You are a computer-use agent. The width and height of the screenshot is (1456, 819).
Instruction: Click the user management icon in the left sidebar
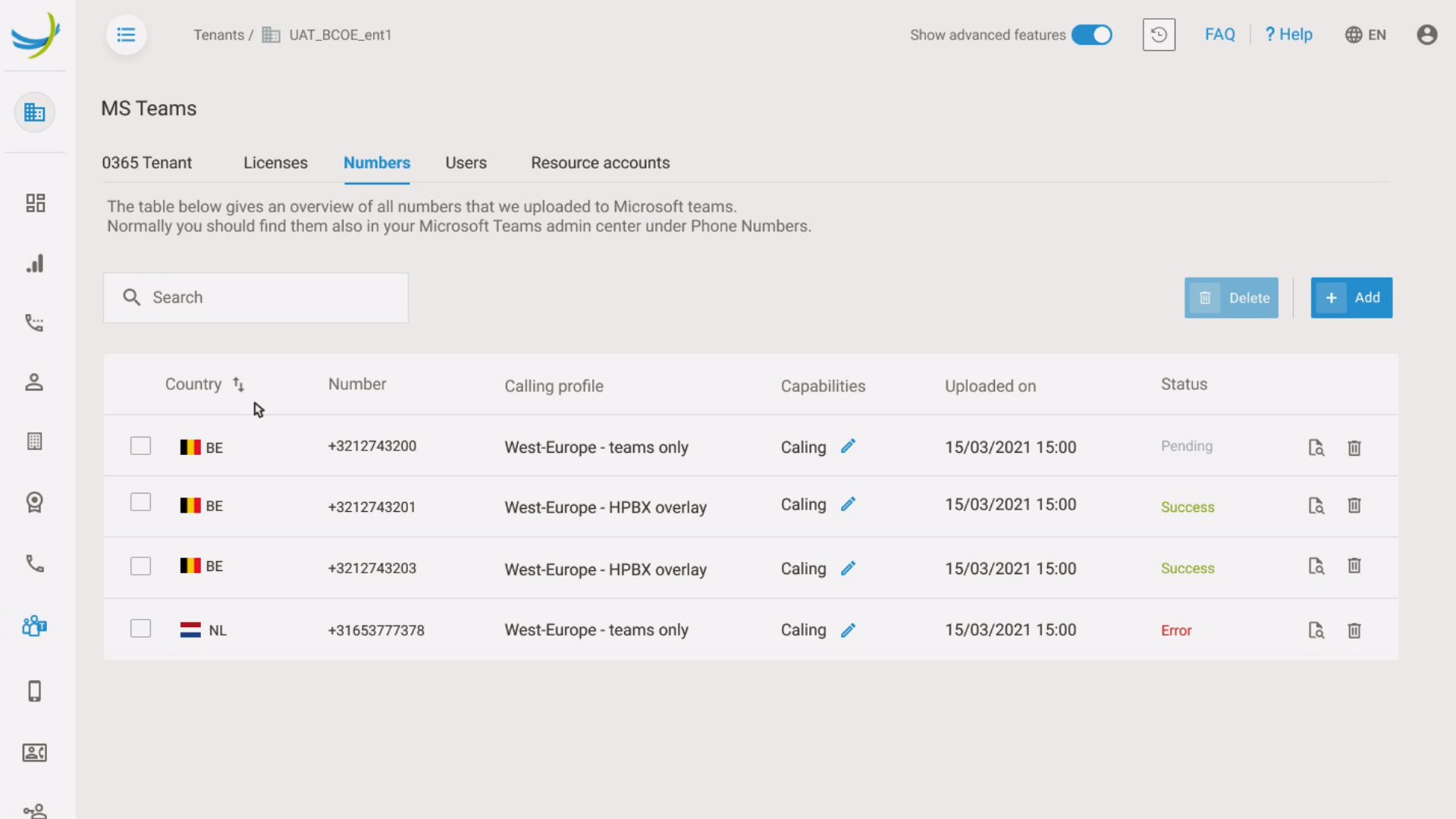[35, 382]
